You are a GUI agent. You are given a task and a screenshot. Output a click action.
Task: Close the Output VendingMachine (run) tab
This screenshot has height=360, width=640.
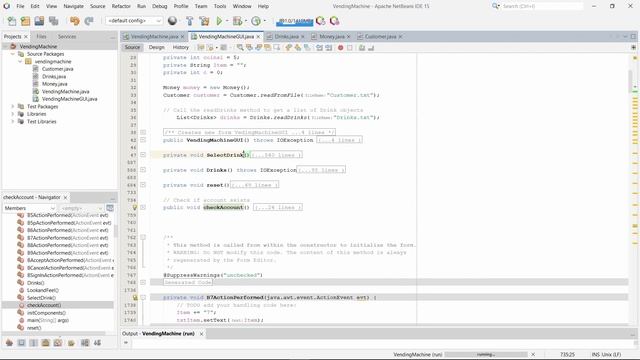(x=201, y=334)
